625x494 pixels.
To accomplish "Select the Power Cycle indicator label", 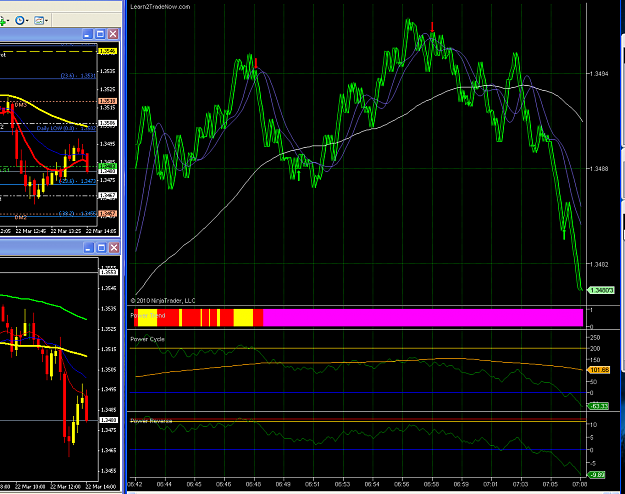I will pyautogui.click(x=147, y=339).
